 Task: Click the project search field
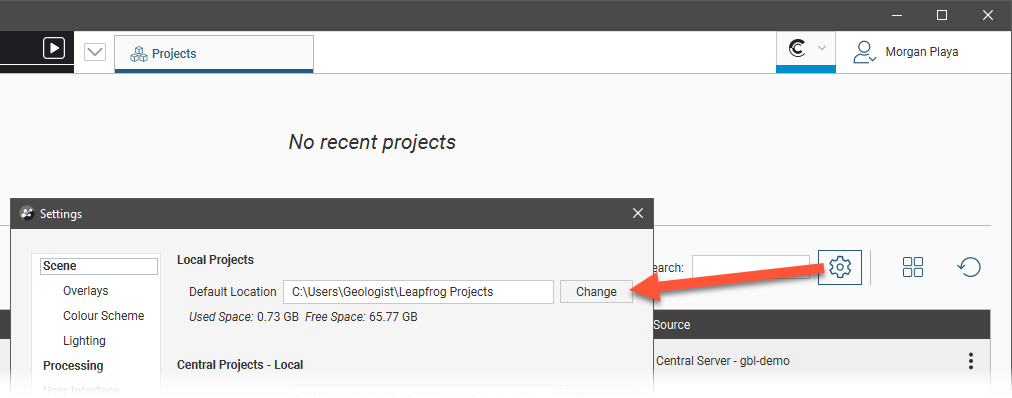pos(751,267)
